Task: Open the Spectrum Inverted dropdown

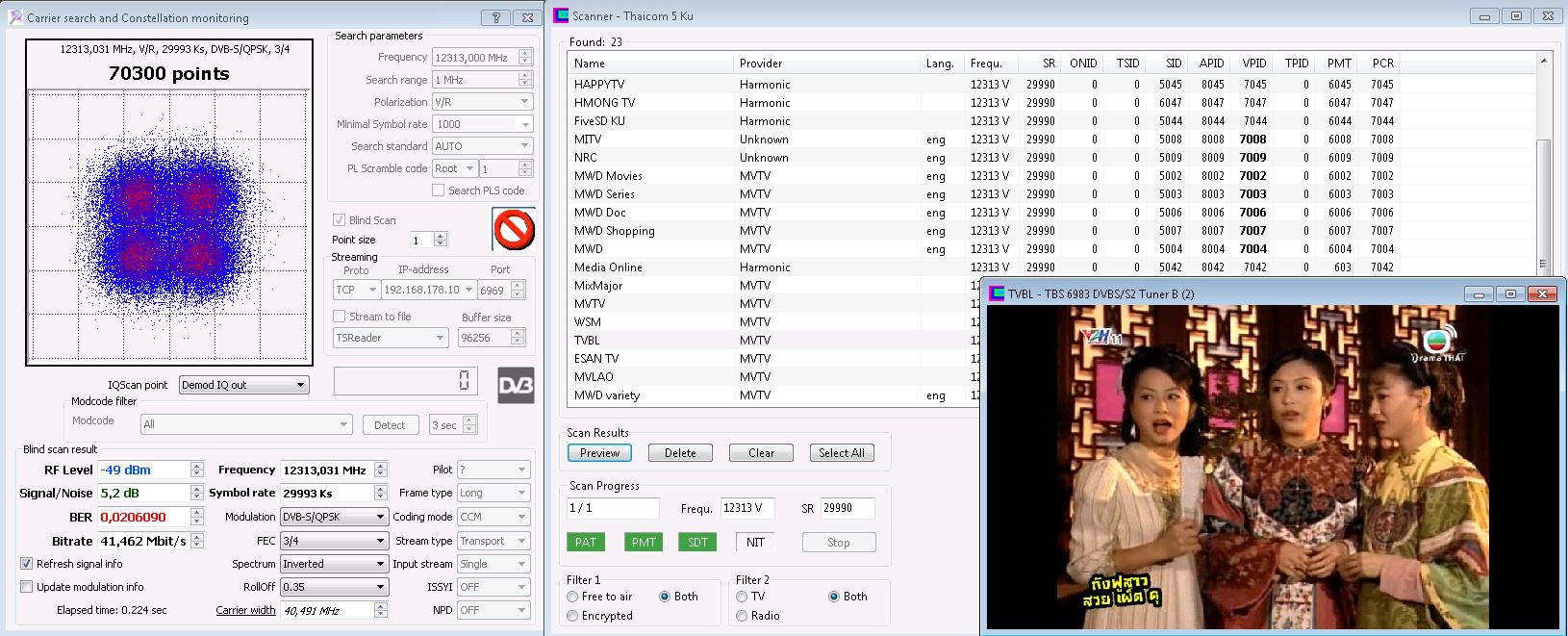Action: 334,564
